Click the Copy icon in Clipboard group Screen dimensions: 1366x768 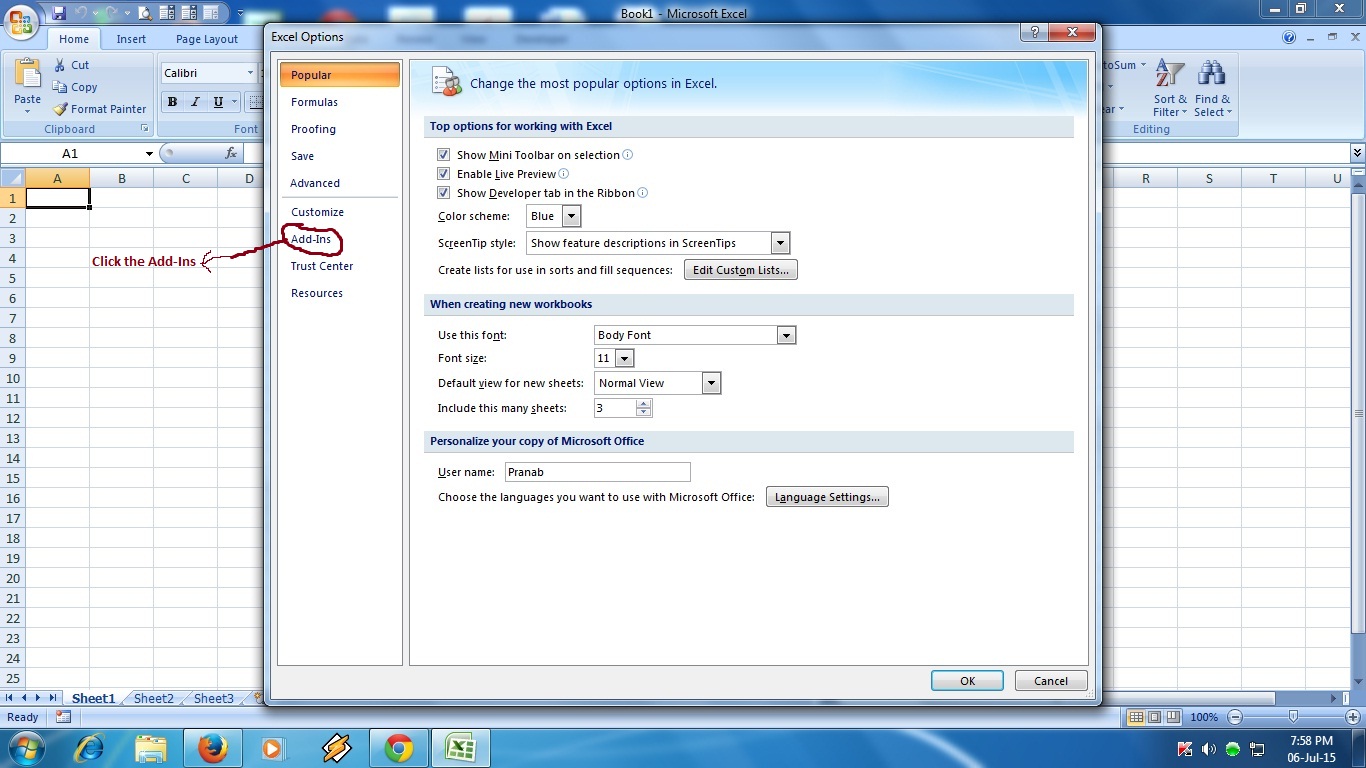click(x=58, y=87)
